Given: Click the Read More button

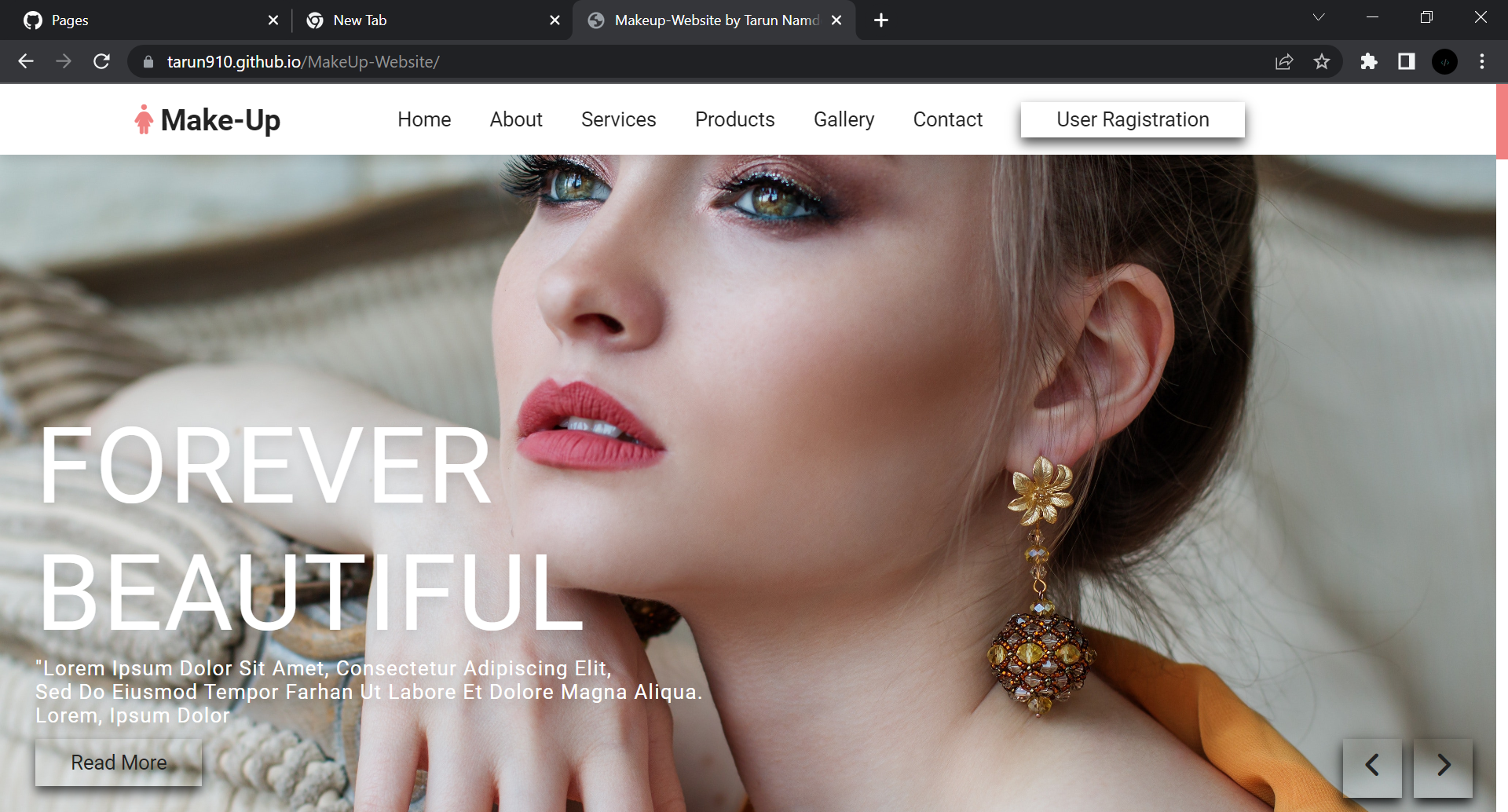Looking at the screenshot, I should tap(119, 763).
